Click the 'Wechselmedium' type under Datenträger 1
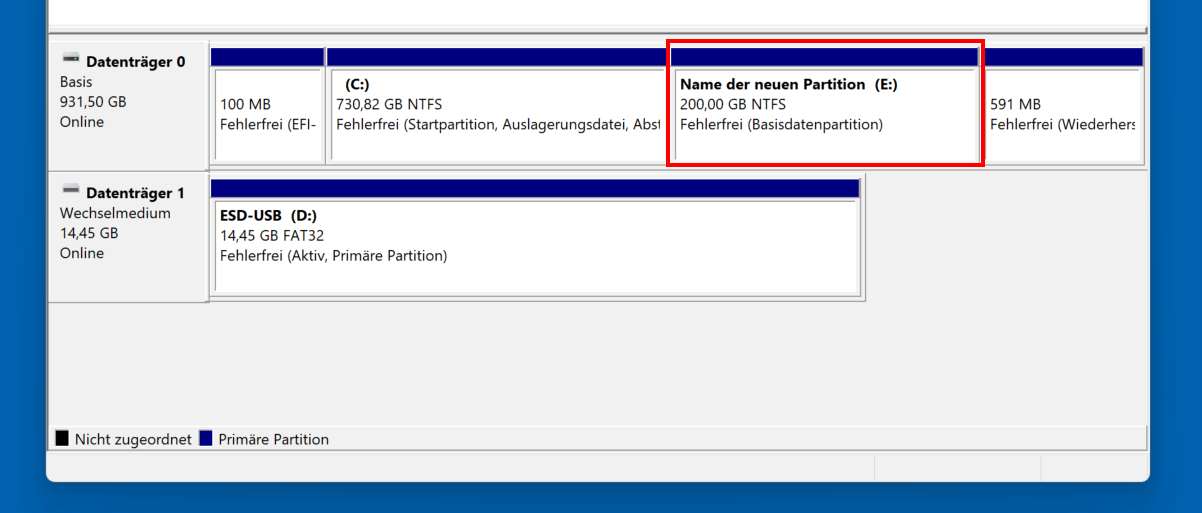Screen dimensions: 1202x513 coord(115,213)
